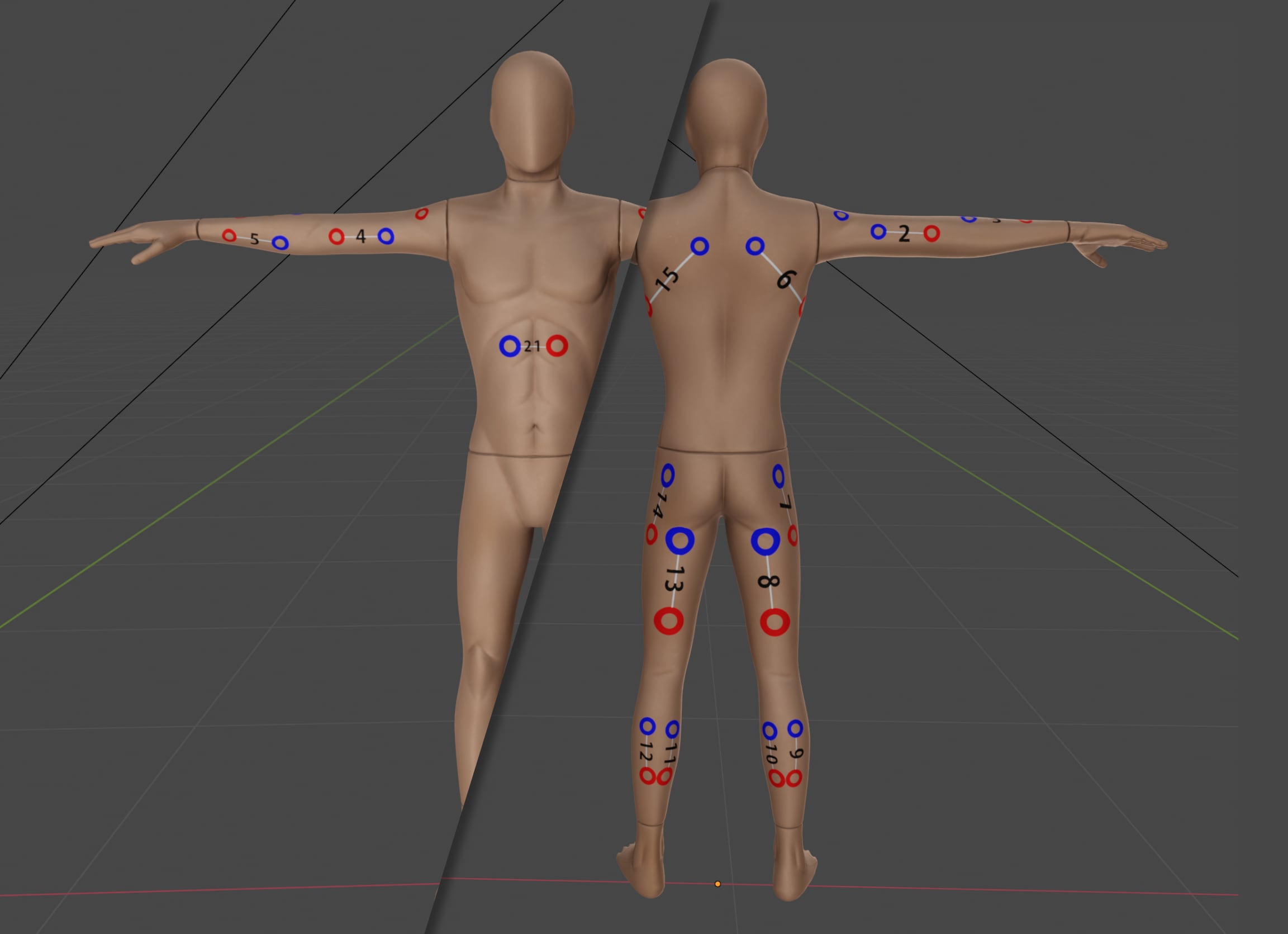Click the orange origin dot between the feet

[x=717, y=884]
